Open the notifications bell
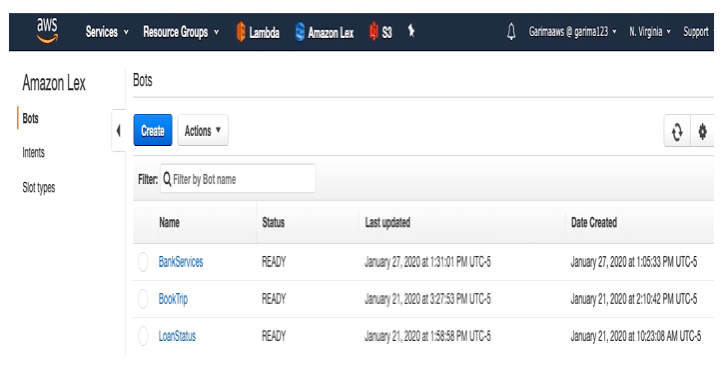Image resolution: width=723 pixels, height=390 pixels. tap(511, 32)
